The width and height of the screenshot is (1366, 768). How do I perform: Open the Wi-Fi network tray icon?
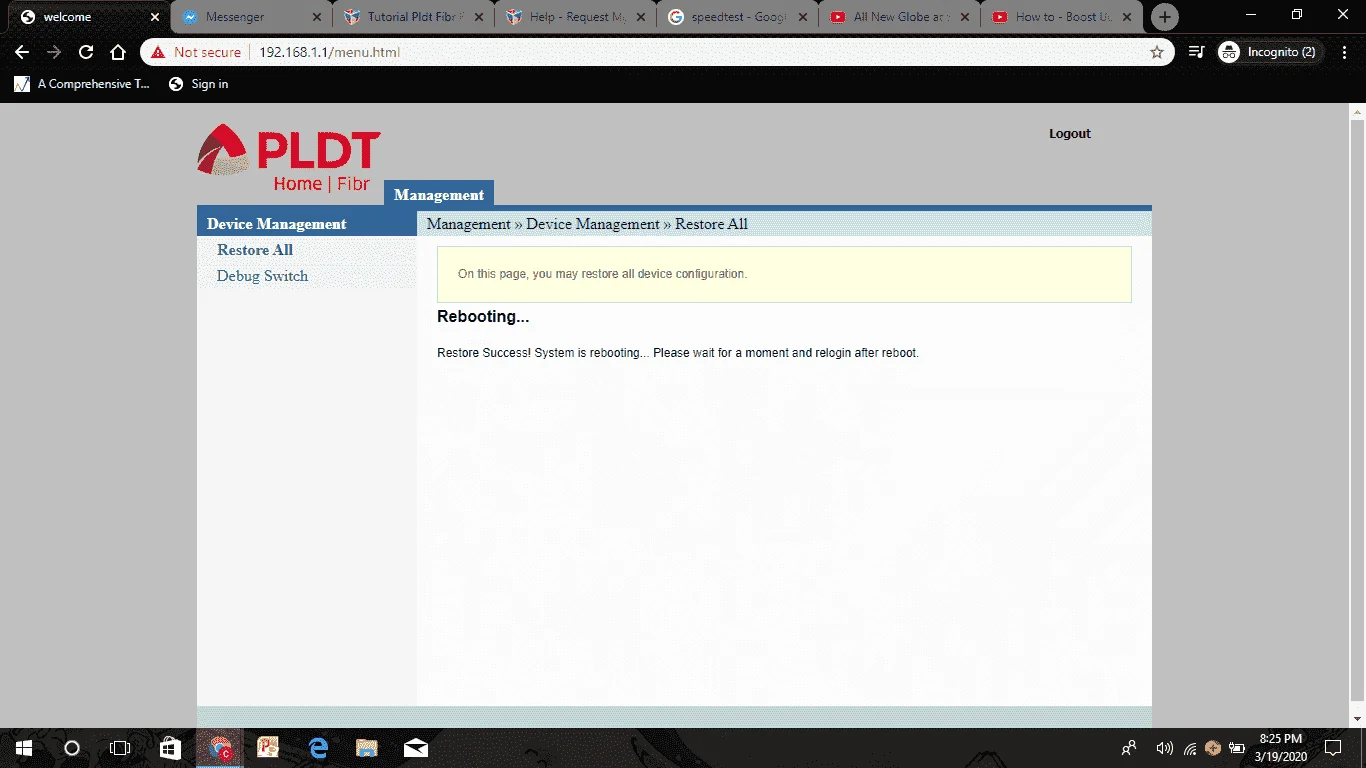[x=1190, y=747]
